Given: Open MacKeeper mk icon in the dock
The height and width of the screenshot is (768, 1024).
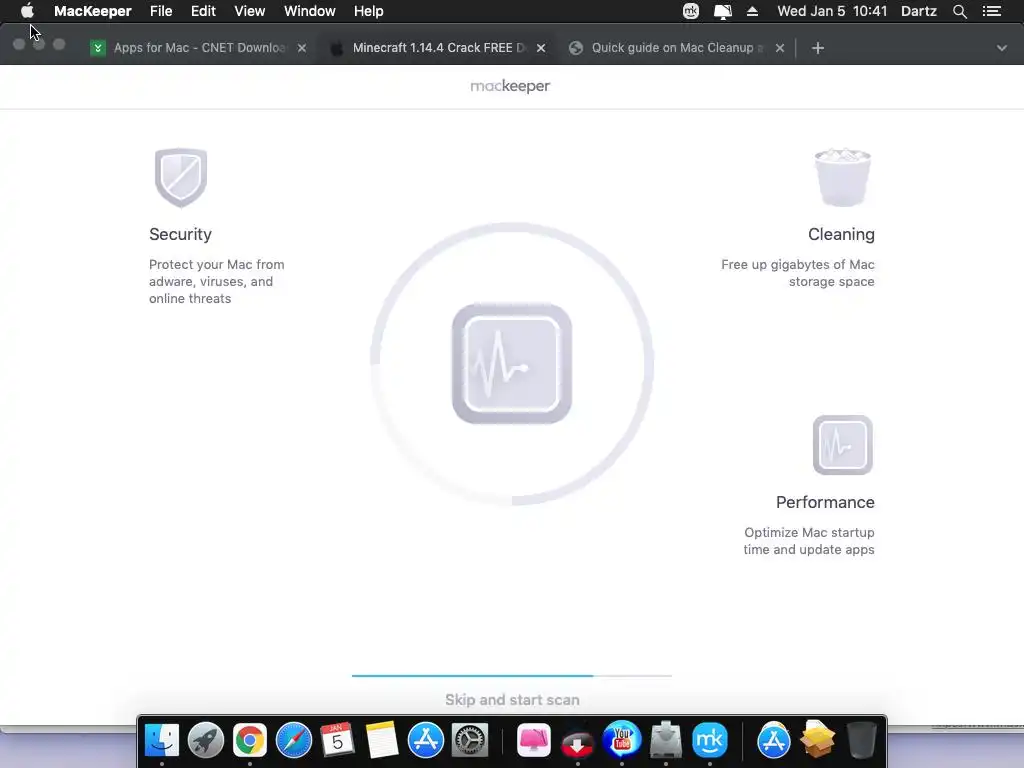Looking at the screenshot, I should tap(710, 741).
